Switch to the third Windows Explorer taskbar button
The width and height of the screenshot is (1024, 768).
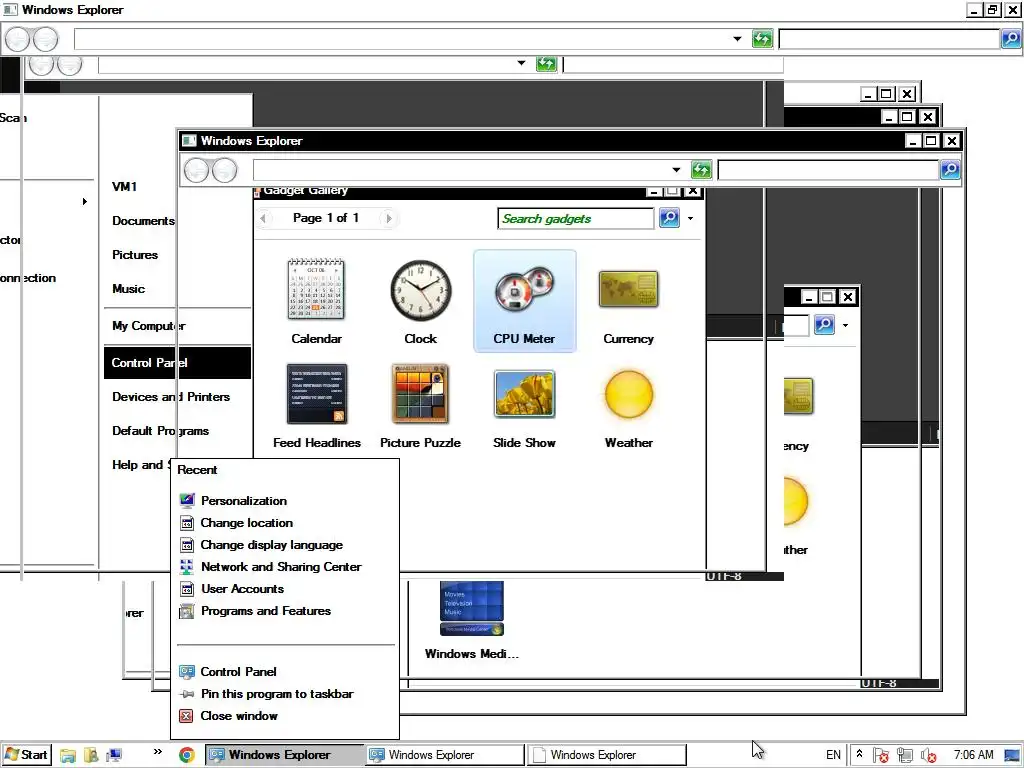pos(607,755)
